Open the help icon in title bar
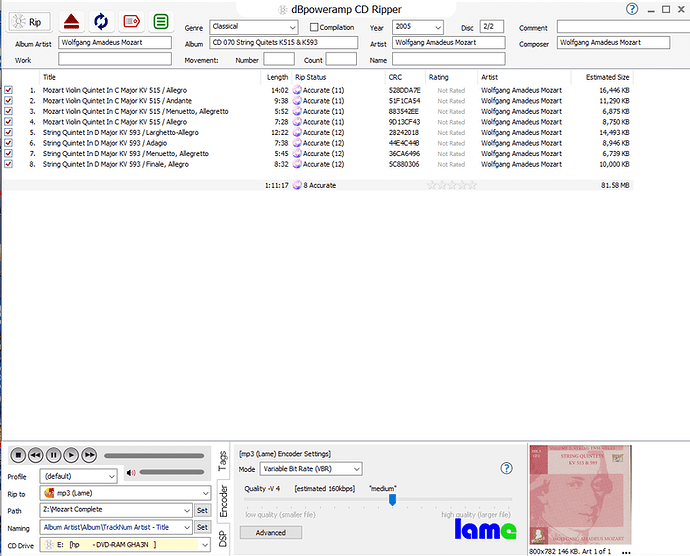690x556 pixels. click(632, 9)
